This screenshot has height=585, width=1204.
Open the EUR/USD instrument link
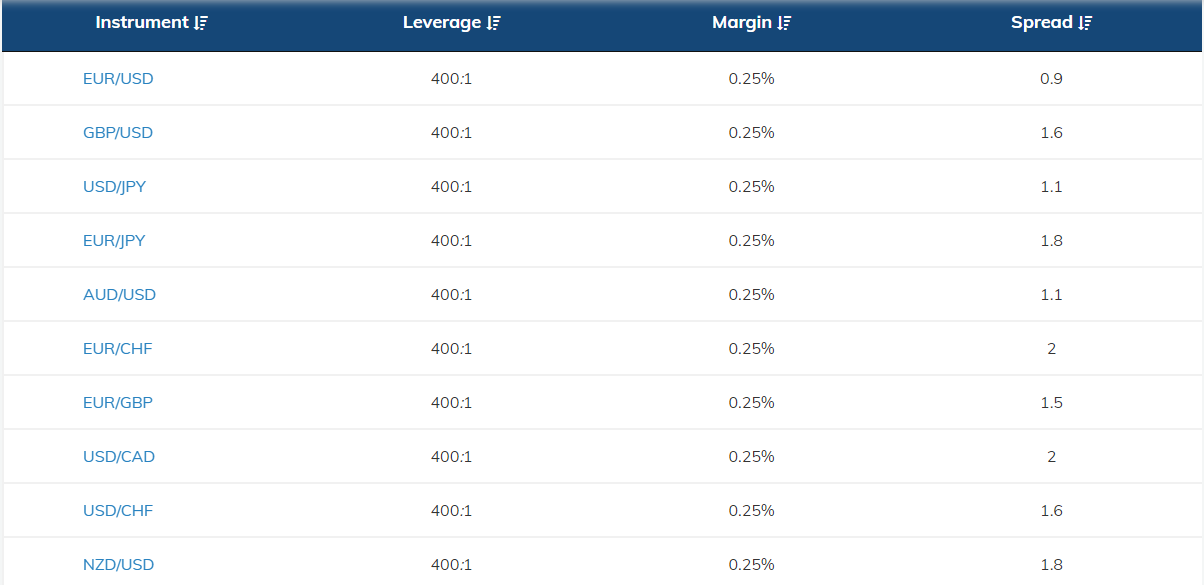[x=118, y=78]
